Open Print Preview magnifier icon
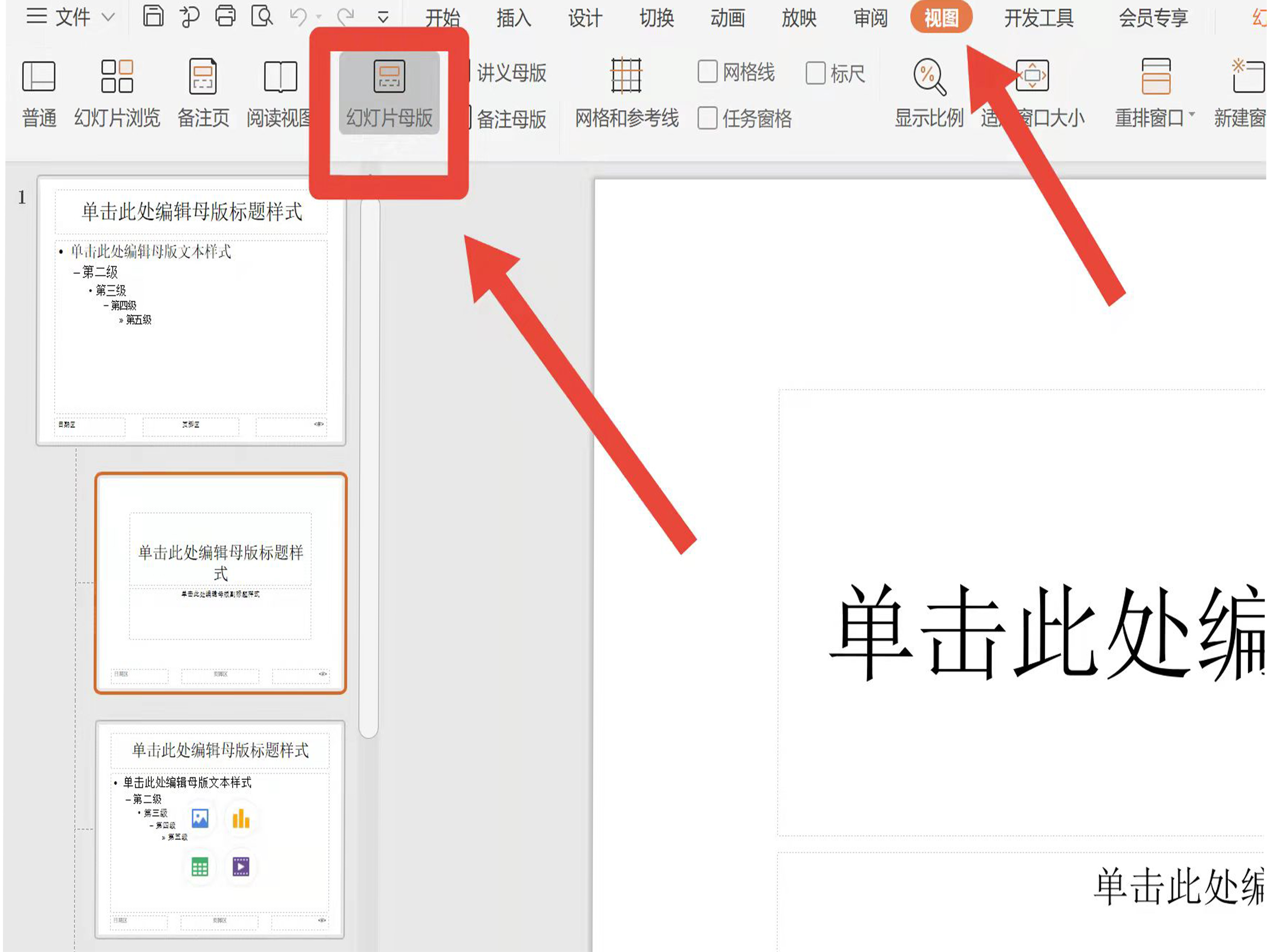The height and width of the screenshot is (952, 1270). (x=262, y=16)
